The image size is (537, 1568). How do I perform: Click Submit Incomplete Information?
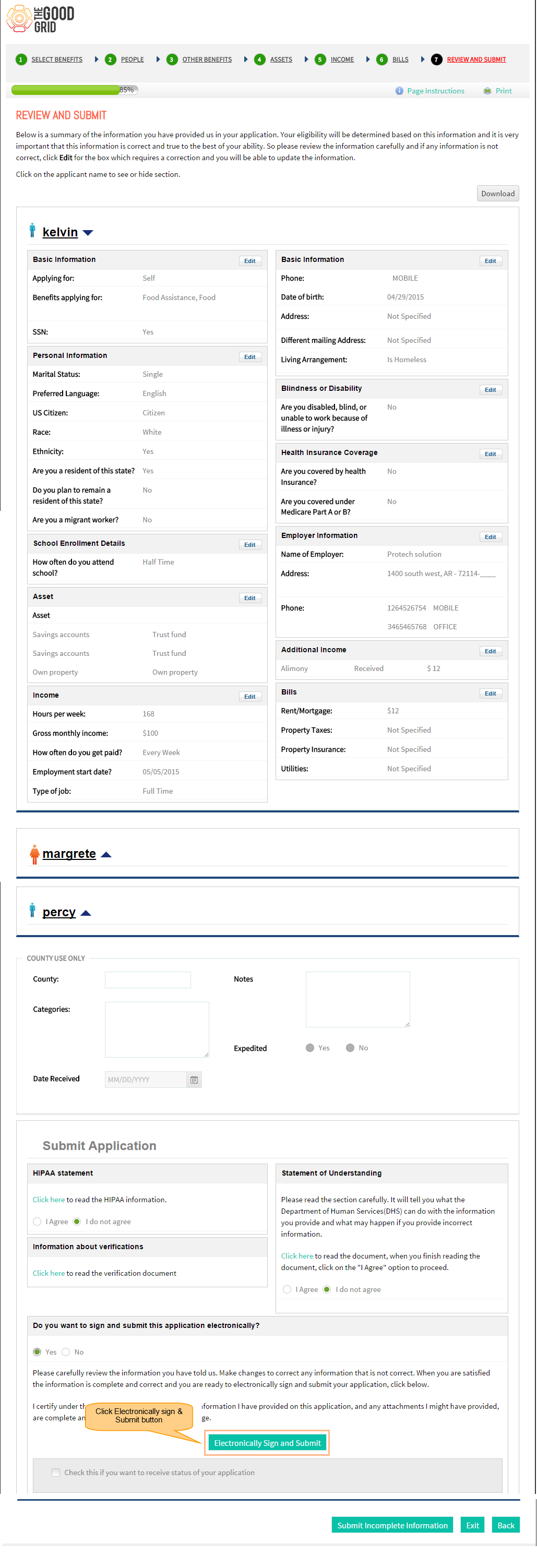[392, 1525]
